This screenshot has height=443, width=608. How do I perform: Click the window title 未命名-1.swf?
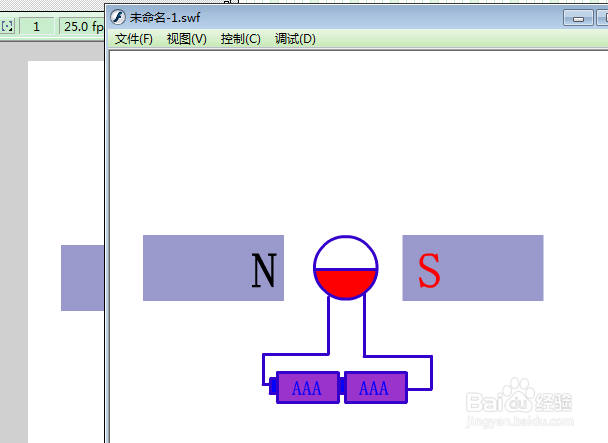pyautogui.click(x=165, y=17)
